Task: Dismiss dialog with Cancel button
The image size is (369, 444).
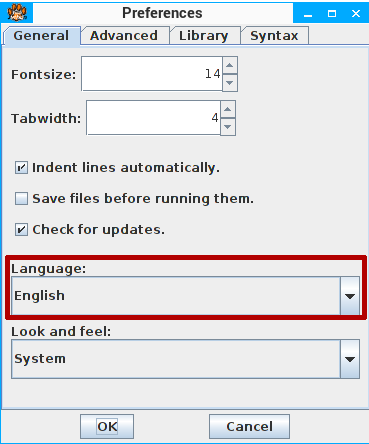Action: pyautogui.click(x=249, y=427)
